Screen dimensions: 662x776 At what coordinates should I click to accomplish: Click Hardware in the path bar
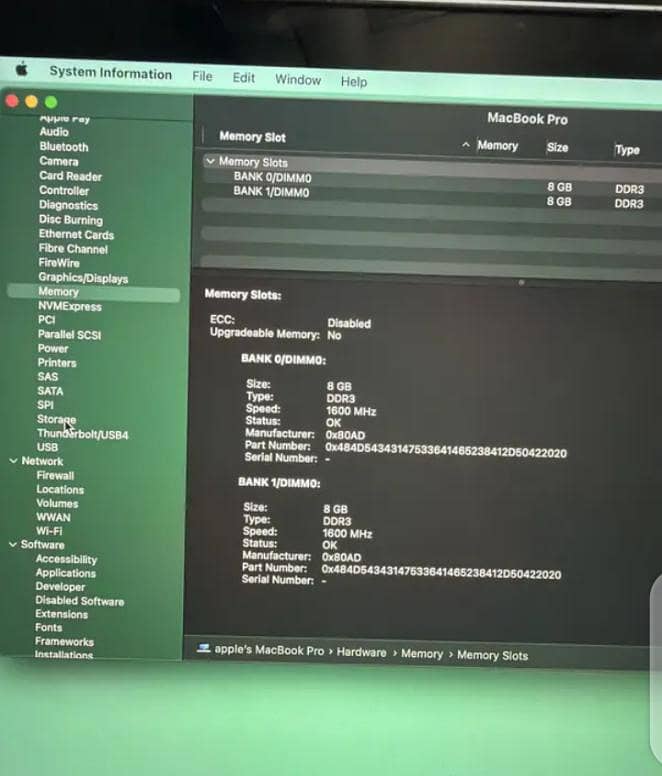pos(361,652)
